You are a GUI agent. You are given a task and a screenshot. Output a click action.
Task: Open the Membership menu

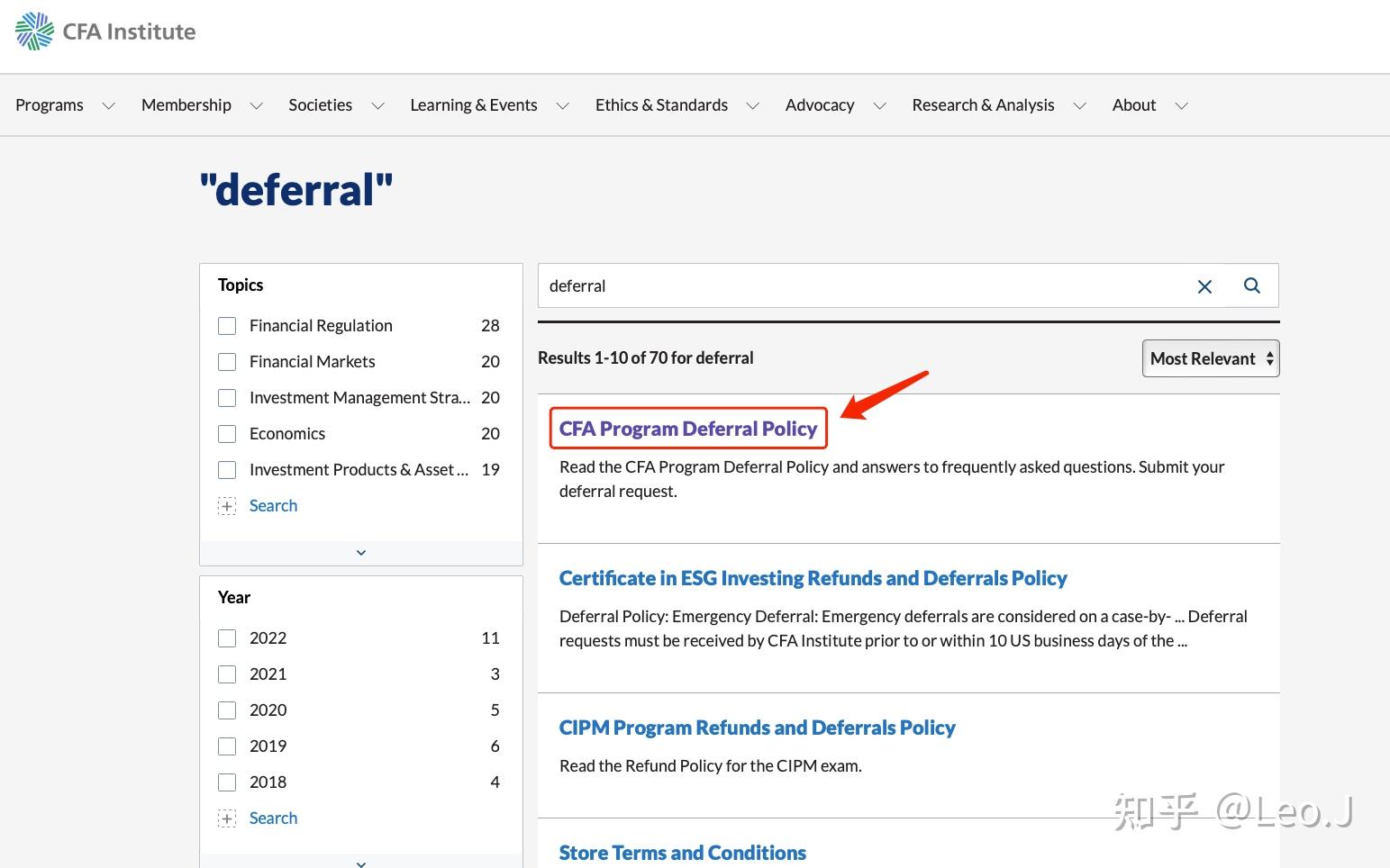point(186,105)
